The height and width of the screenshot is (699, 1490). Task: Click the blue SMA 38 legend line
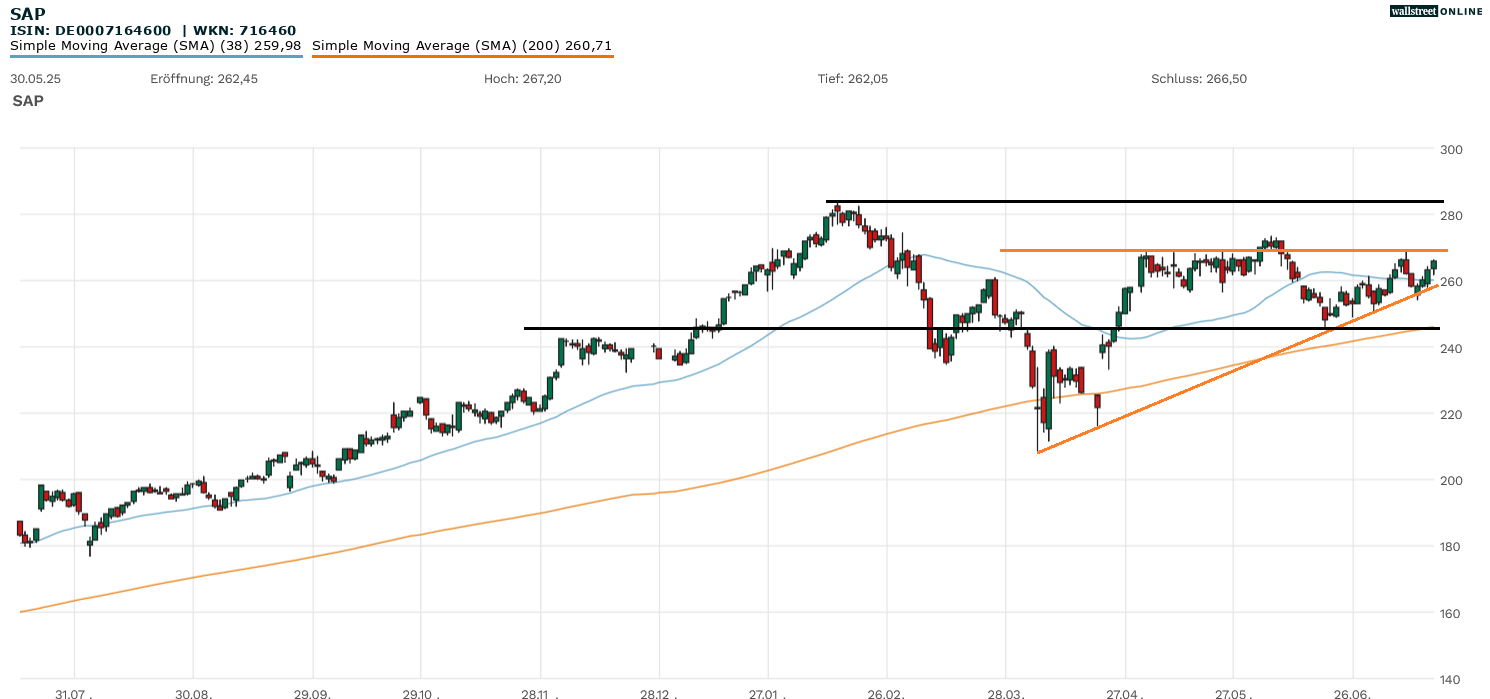[x=155, y=56]
